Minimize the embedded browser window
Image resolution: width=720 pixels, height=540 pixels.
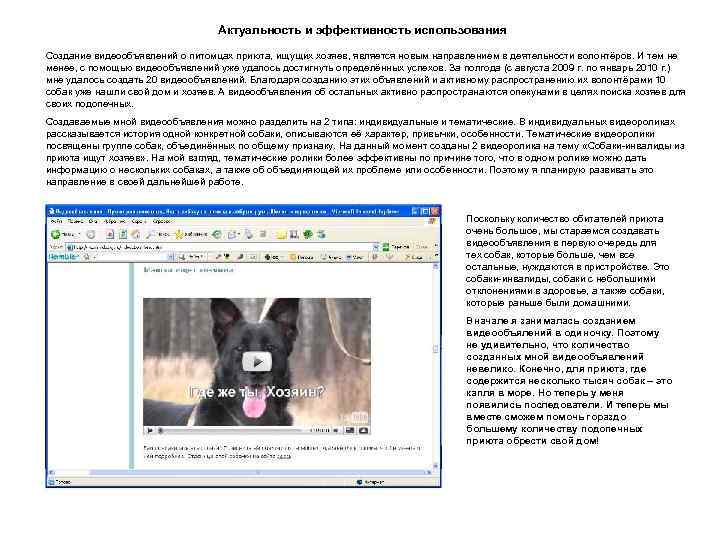[x=415, y=211]
